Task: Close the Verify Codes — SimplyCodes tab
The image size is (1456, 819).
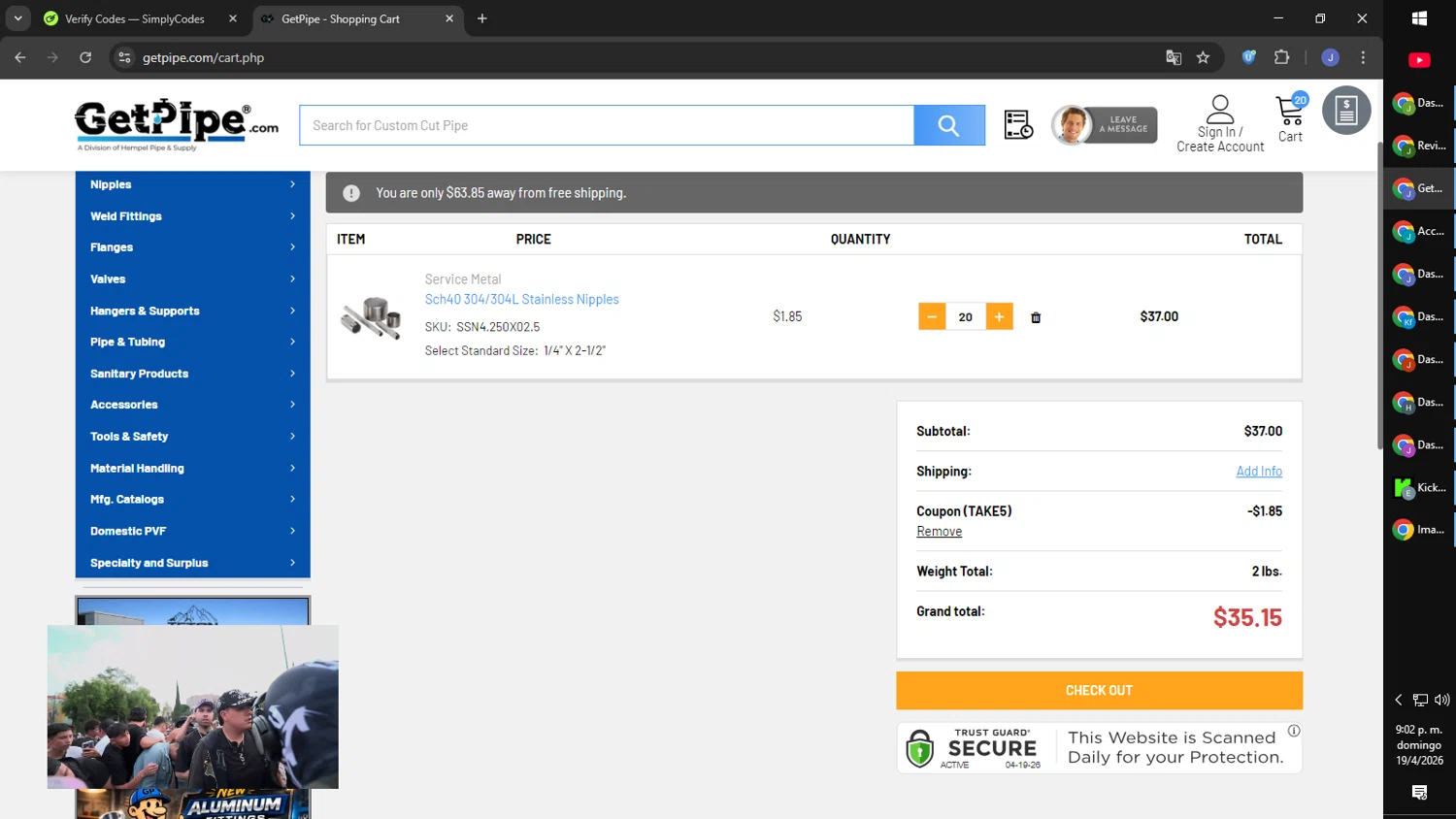Action: [x=233, y=18]
